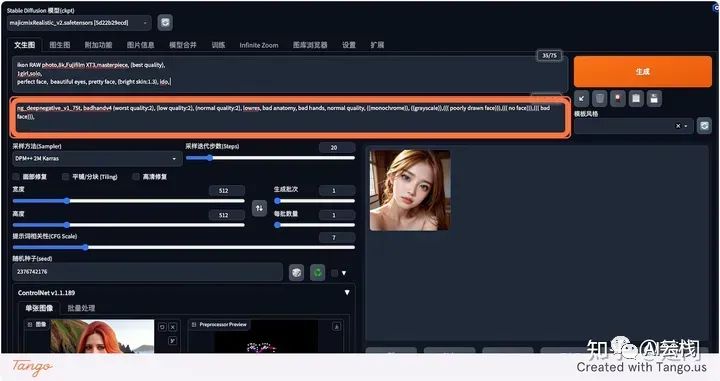Image resolution: width=720 pixels, height=381 pixels.
Task: Enable the 平铺/分块 (Tiling) checkbox
Action: (66, 177)
